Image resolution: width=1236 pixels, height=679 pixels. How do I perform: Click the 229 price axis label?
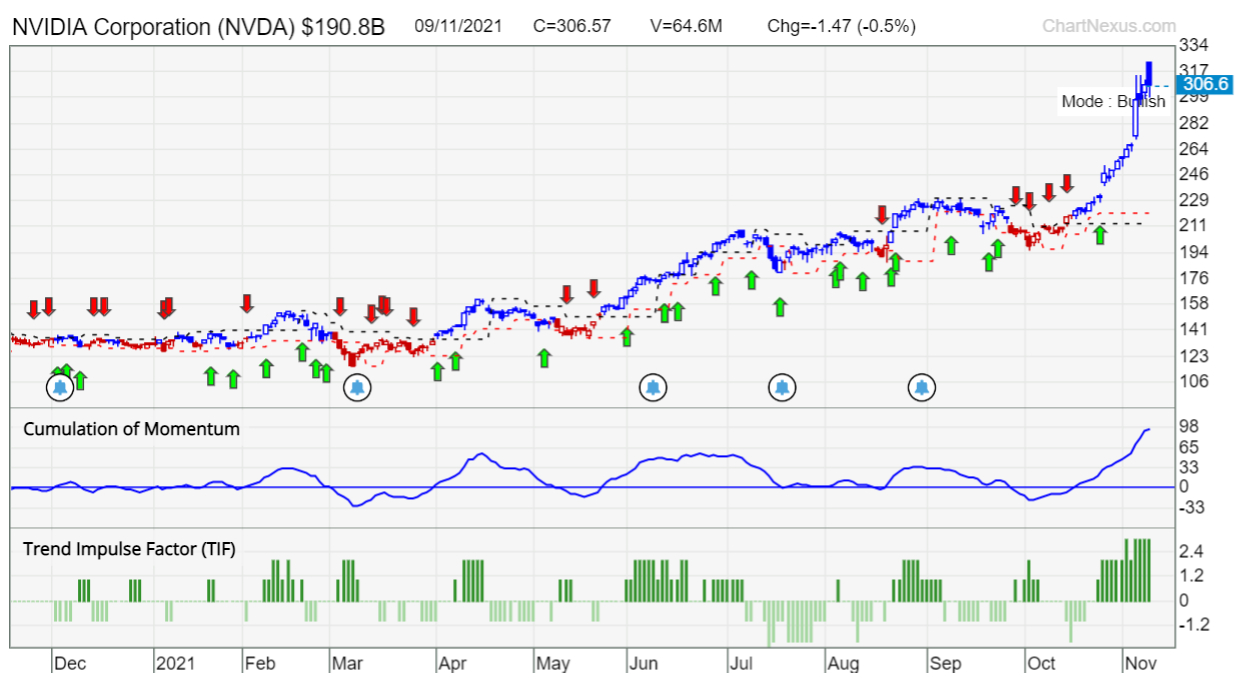tap(1193, 200)
